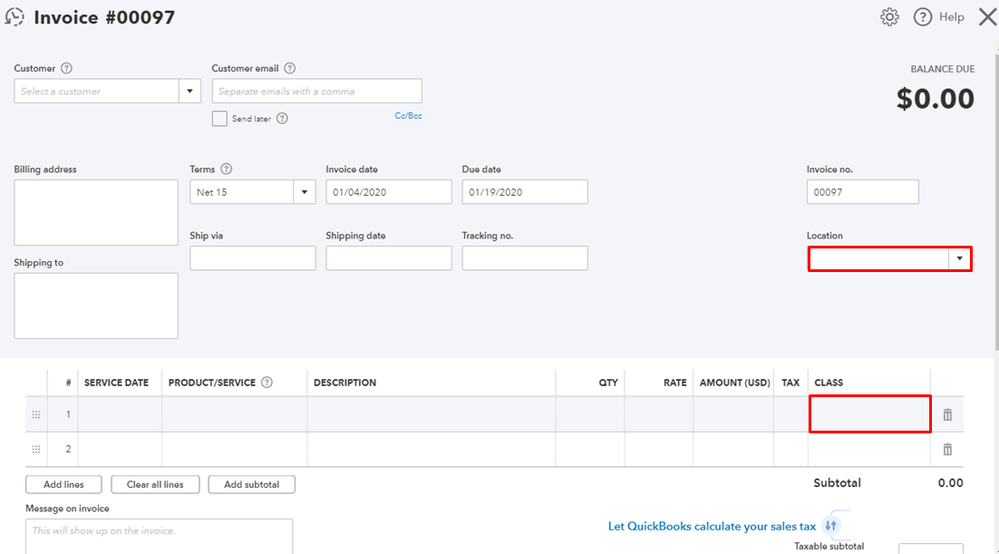
Task: Click the Net 15 terms field
Action: 241,192
